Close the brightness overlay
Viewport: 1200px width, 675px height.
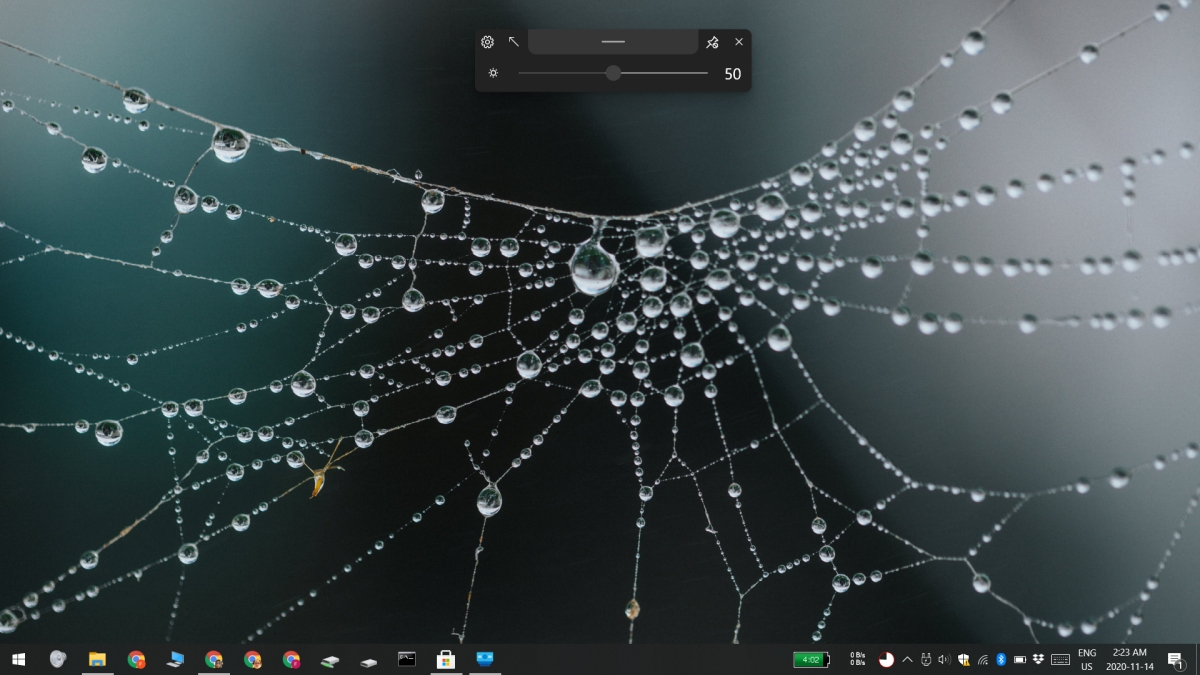pos(738,42)
